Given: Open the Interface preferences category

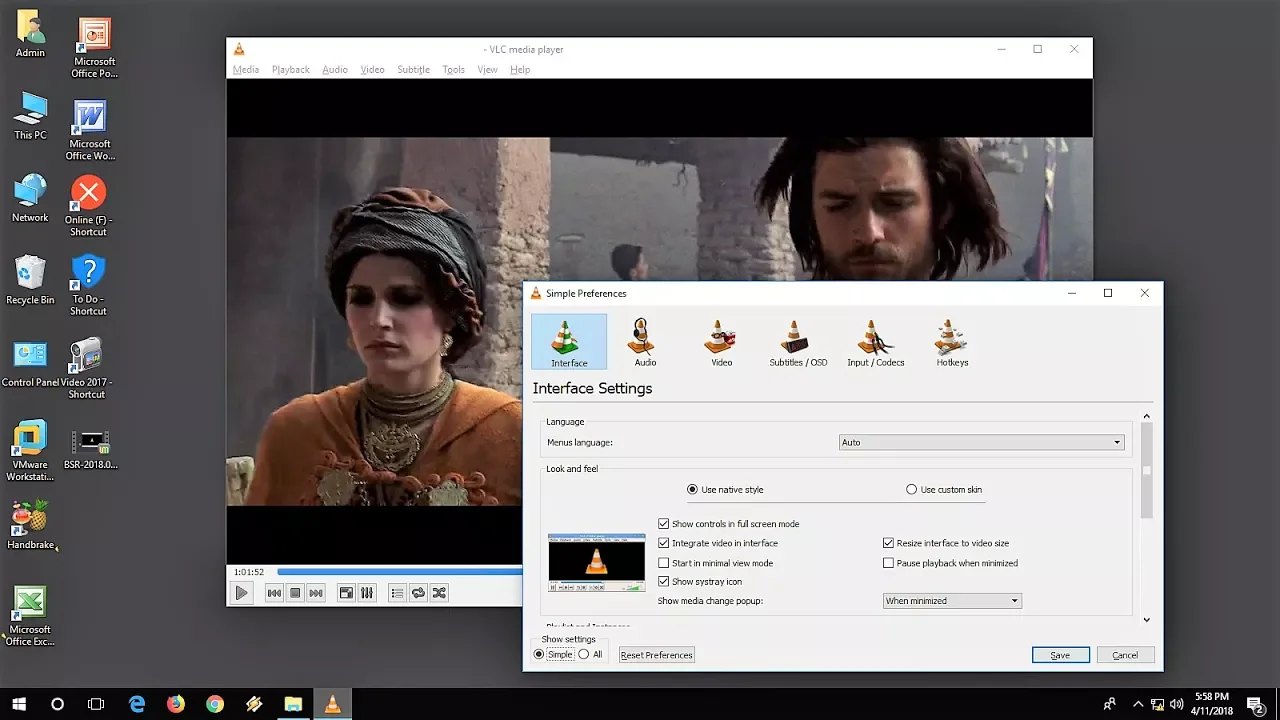Looking at the screenshot, I should (x=568, y=341).
